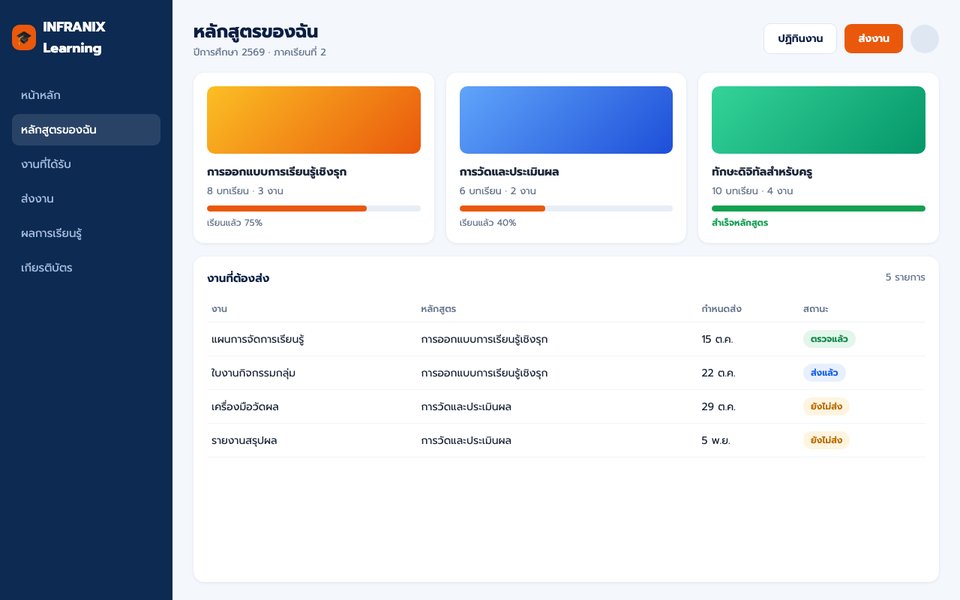Open the blue course banner การวัดและประเมินผล
960x600 pixels.
566,120
